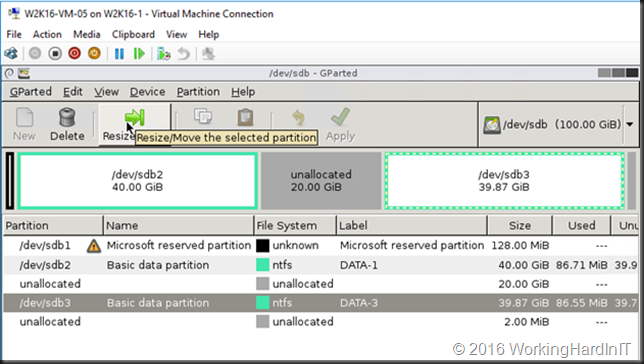Open GParted's Help menu
The height and width of the screenshot is (364, 644).
[x=243, y=92]
